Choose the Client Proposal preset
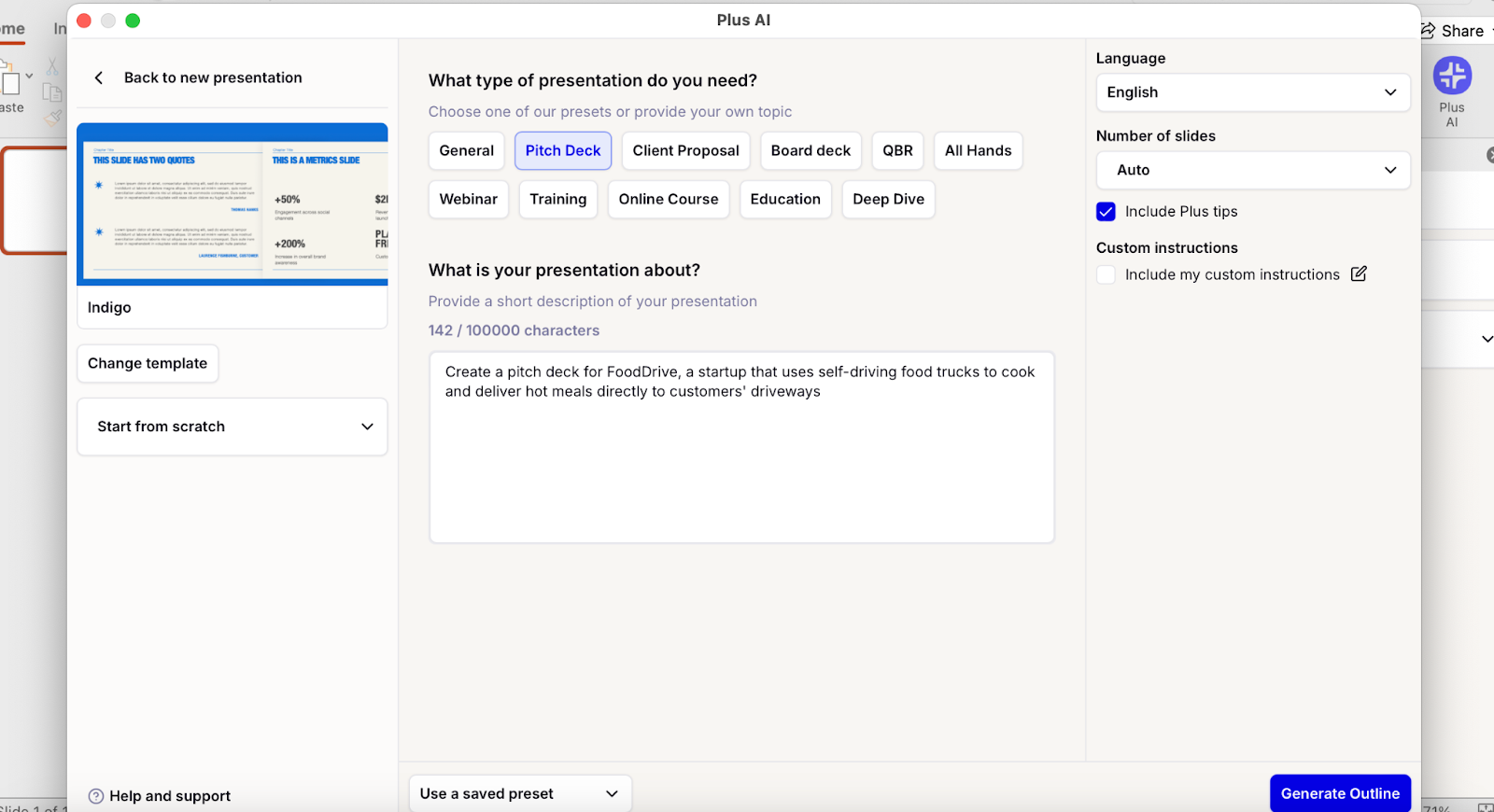This screenshot has width=1494, height=812. point(686,151)
